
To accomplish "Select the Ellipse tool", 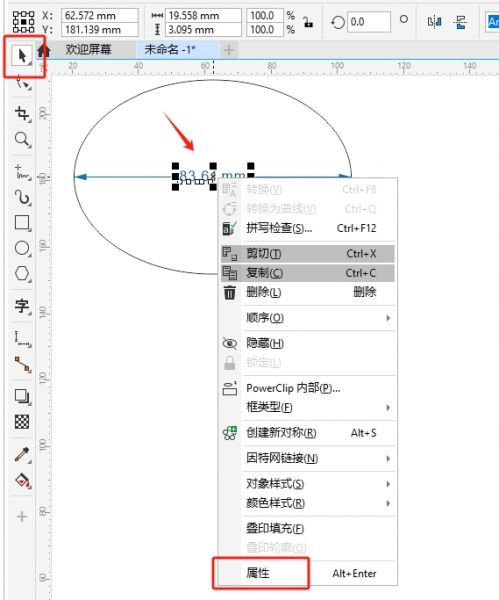I will pyautogui.click(x=22, y=248).
